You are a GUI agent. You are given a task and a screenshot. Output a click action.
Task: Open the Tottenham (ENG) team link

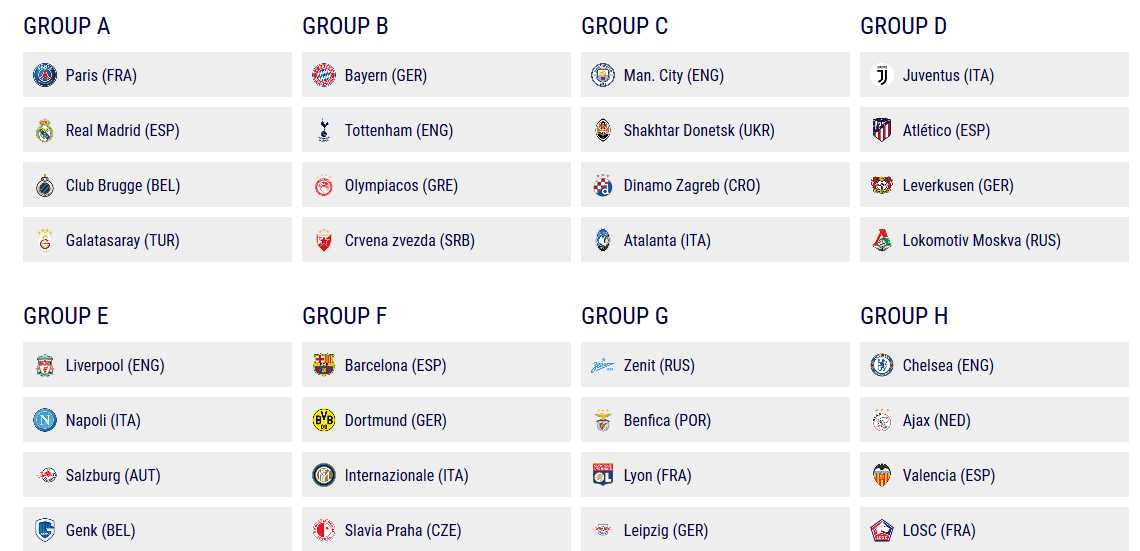click(x=398, y=130)
